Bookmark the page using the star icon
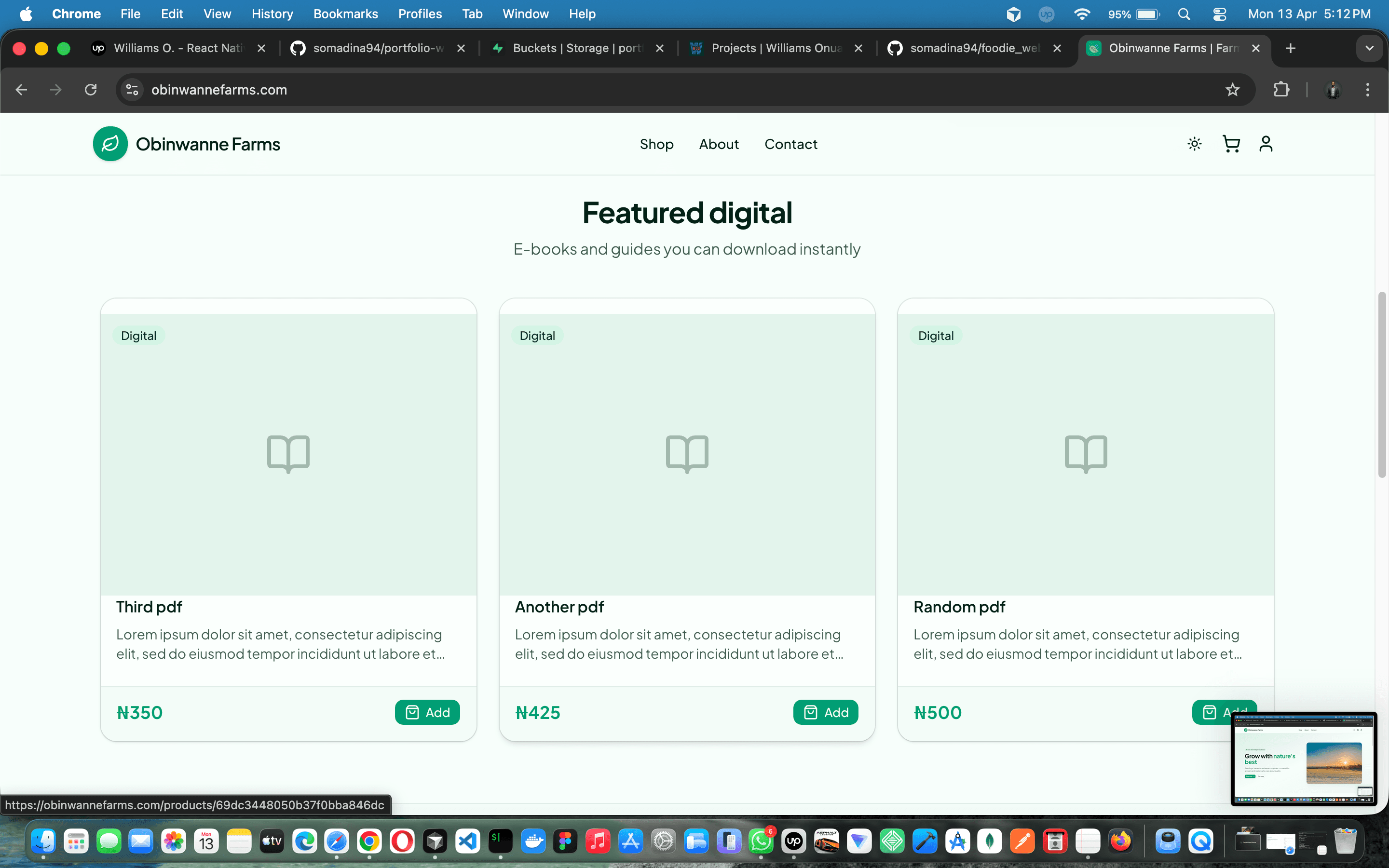The image size is (1389, 868). [x=1232, y=90]
